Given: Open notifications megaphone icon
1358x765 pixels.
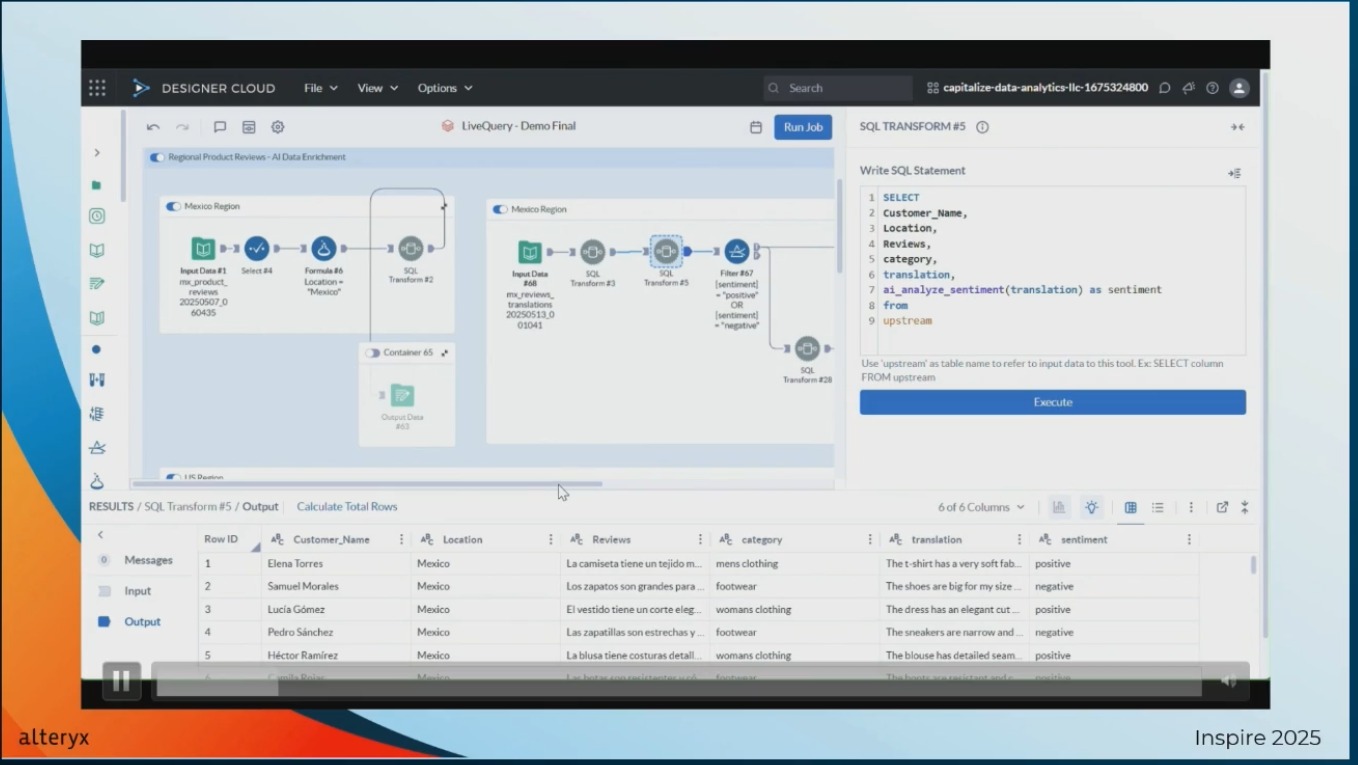Looking at the screenshot, I should (1189, 88).
